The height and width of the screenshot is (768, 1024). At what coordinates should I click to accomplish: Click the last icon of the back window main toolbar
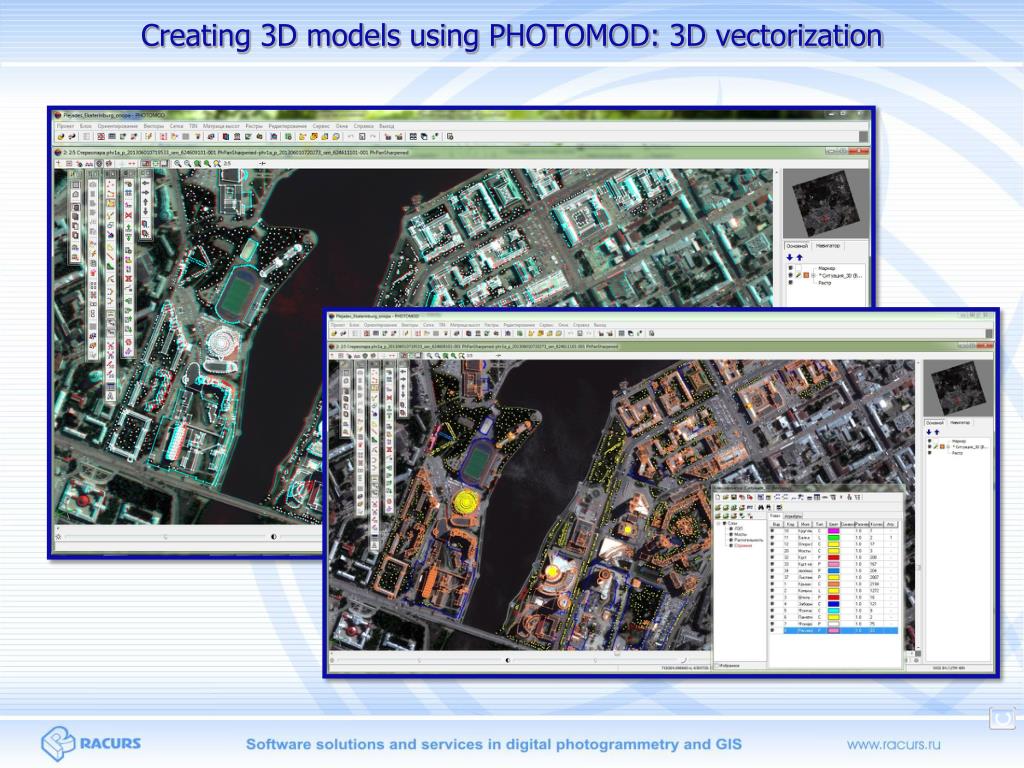(x=450, y=136)
